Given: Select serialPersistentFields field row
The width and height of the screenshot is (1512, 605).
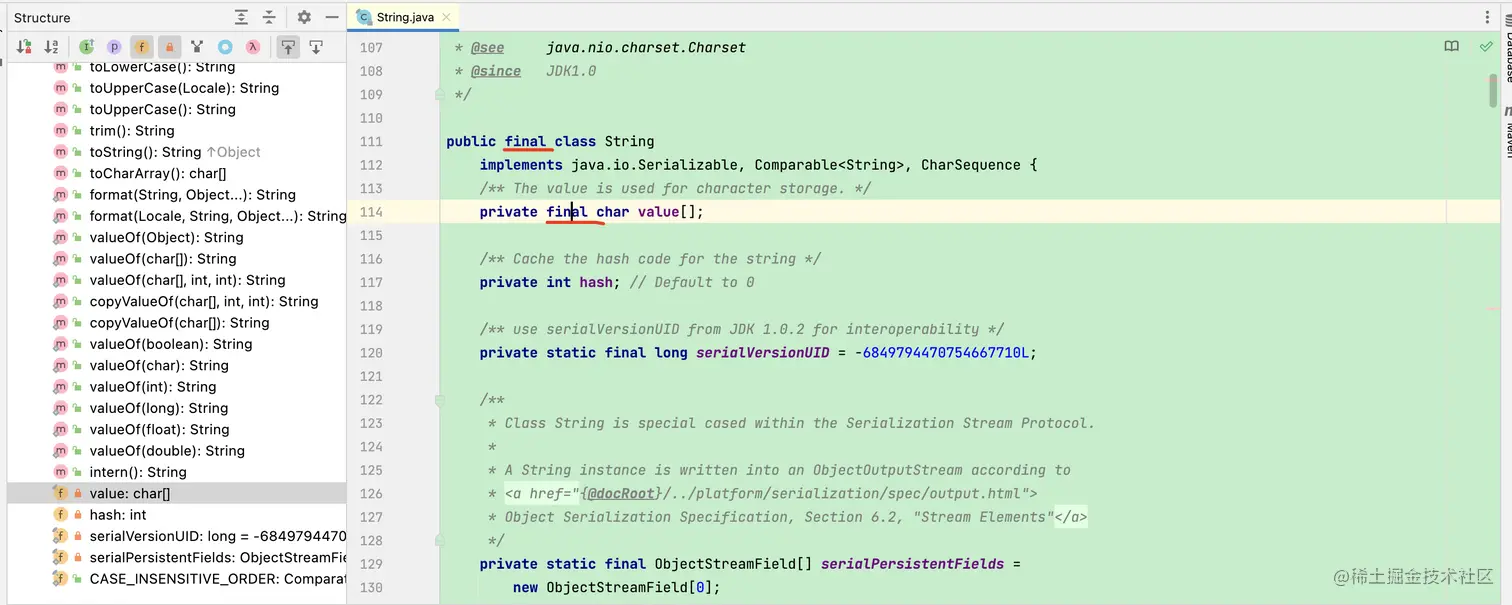Looking at the screenshot, I should [x=218, y=557].
